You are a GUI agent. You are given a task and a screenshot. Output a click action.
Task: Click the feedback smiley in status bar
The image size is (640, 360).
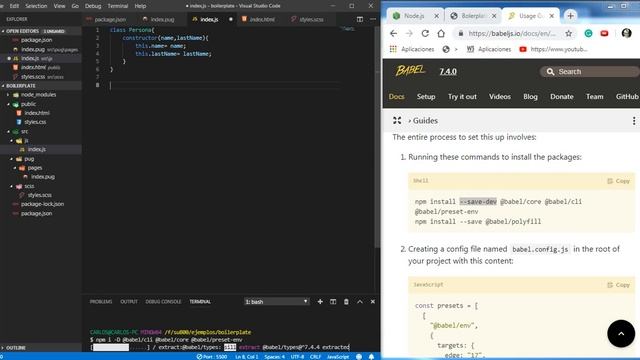coord(359,356)
